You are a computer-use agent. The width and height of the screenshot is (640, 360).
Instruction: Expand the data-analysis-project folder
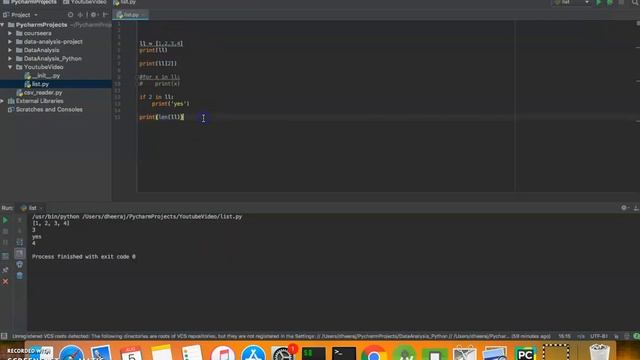(x=10, y=42)
